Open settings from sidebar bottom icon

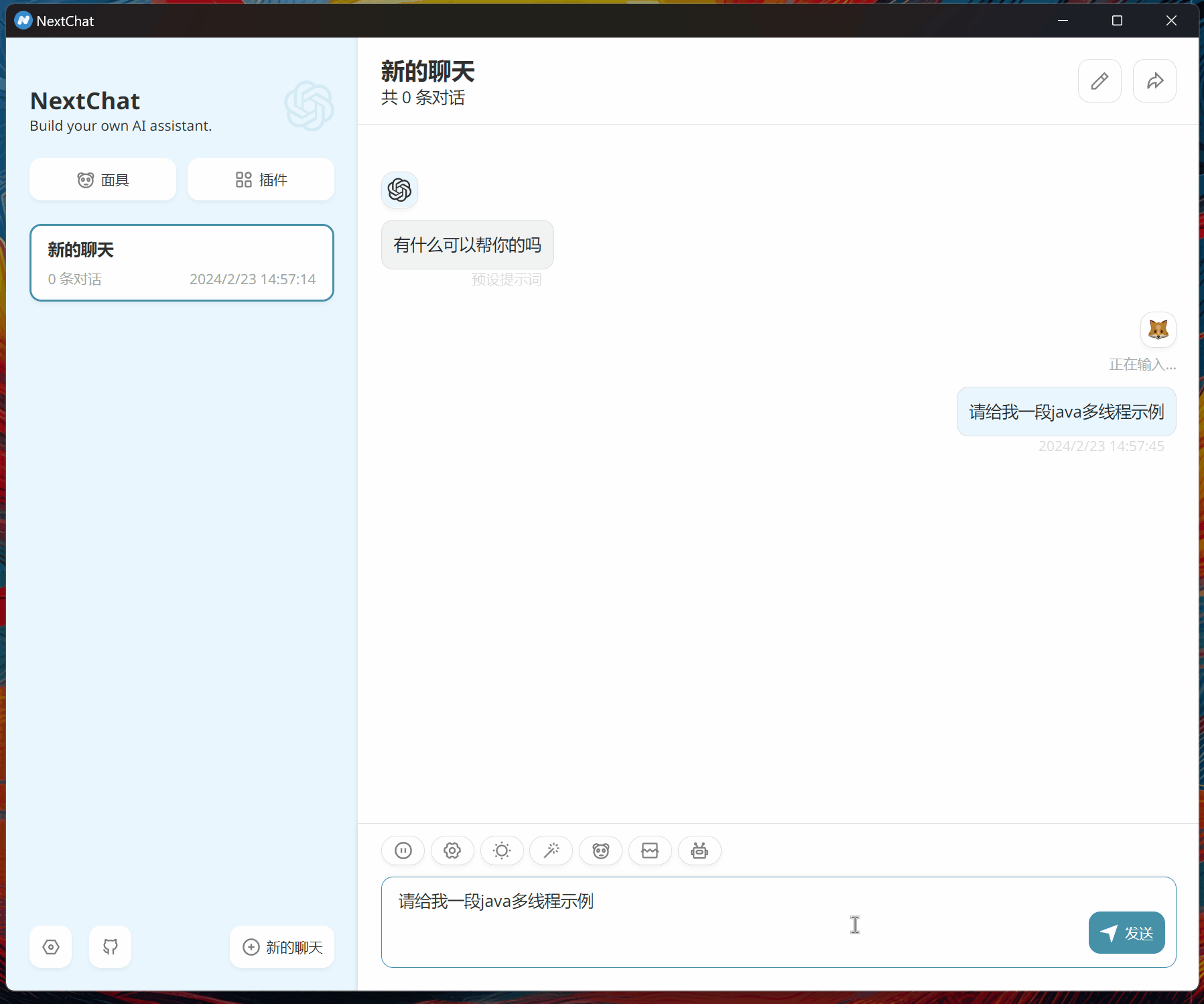[51, 947]
